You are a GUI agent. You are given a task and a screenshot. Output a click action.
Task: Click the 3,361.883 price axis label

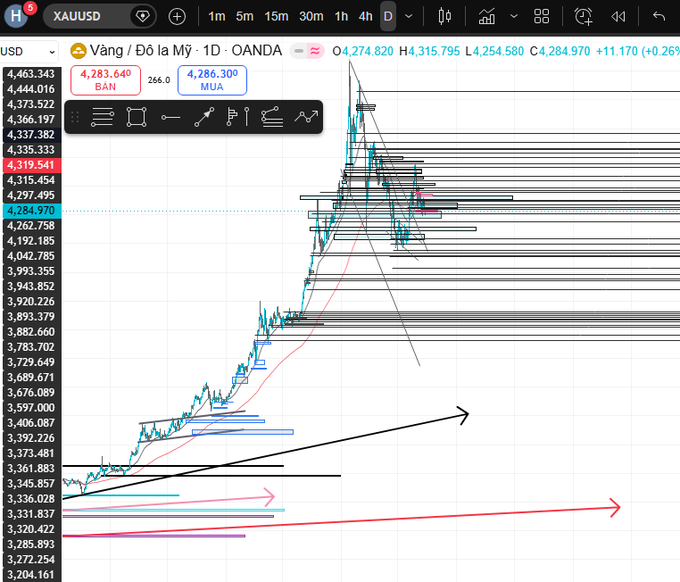coord(32,468)
